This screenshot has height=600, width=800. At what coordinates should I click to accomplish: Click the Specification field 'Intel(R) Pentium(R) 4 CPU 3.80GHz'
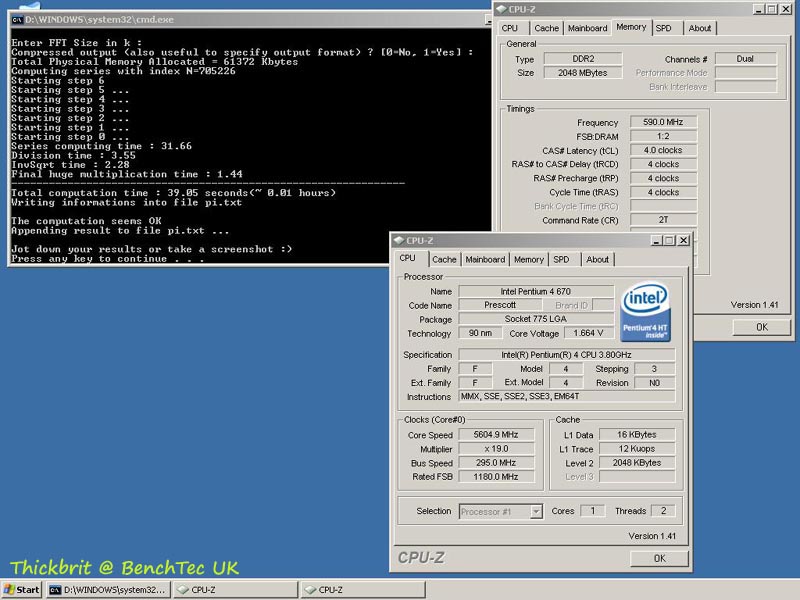[x=566, y=355]
